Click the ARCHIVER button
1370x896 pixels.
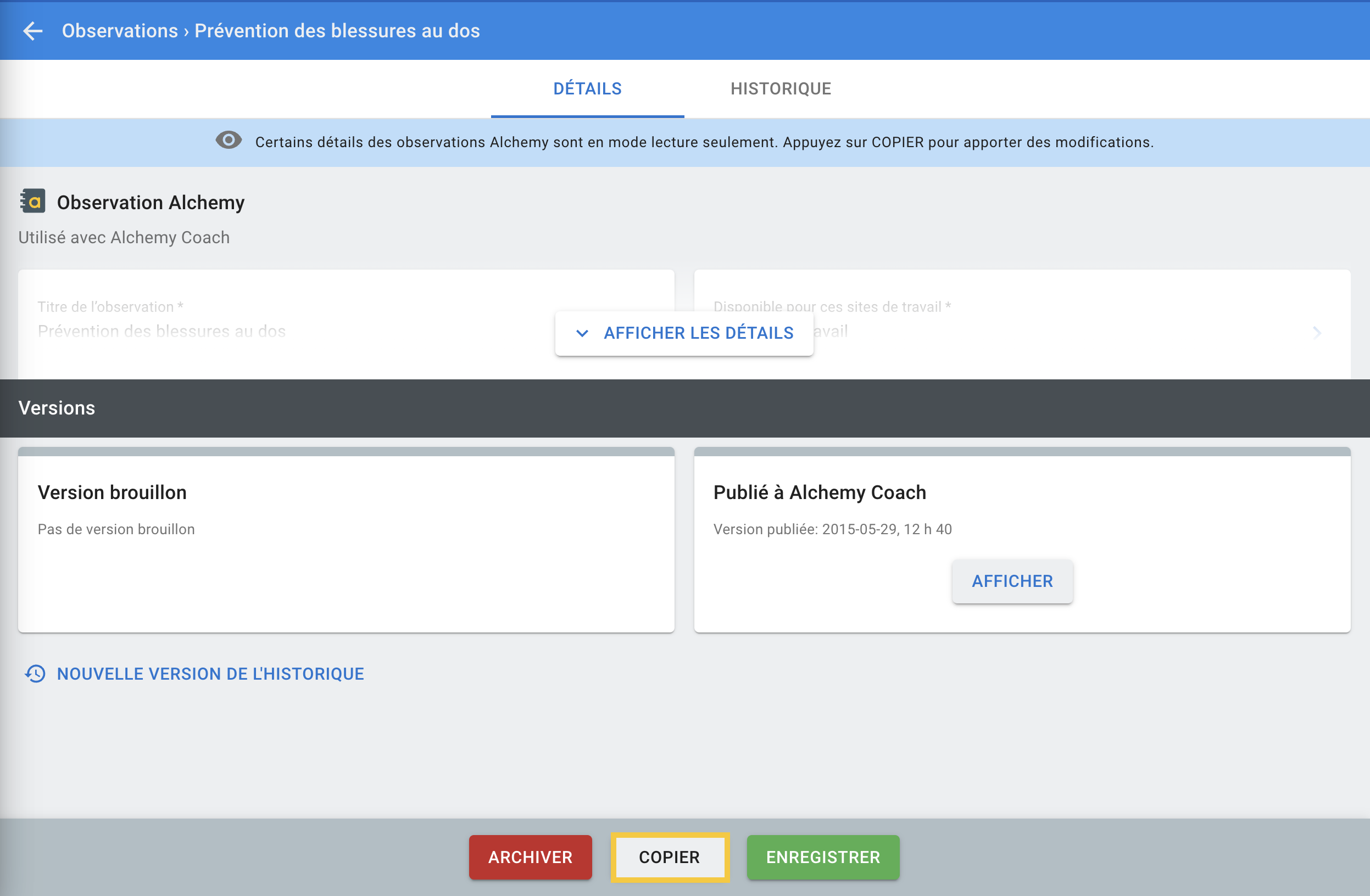pos(530,856)
